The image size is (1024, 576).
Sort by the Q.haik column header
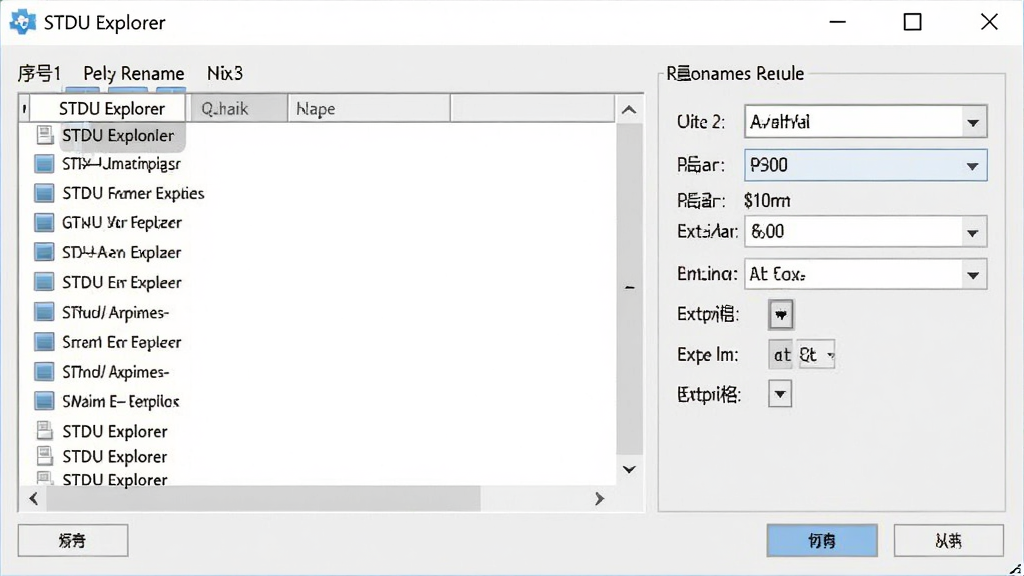(238, 108)
